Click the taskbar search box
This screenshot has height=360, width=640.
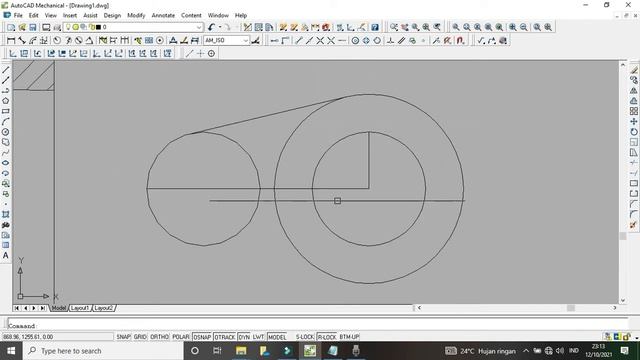[x=103, y=351]
